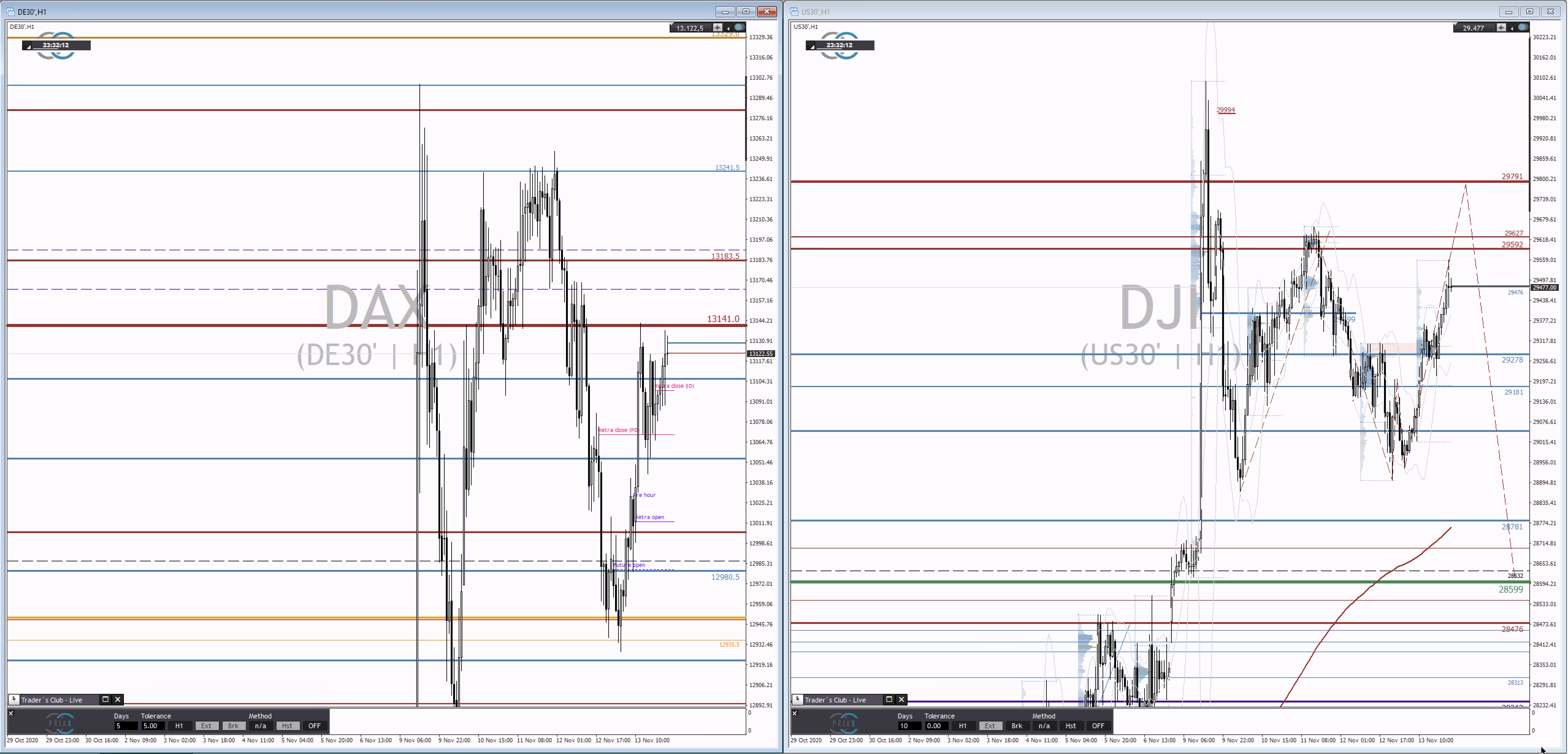Click the green 28599 level label in DJI chart
This screenshot has height=754, width=1568.
(1511, 590)
